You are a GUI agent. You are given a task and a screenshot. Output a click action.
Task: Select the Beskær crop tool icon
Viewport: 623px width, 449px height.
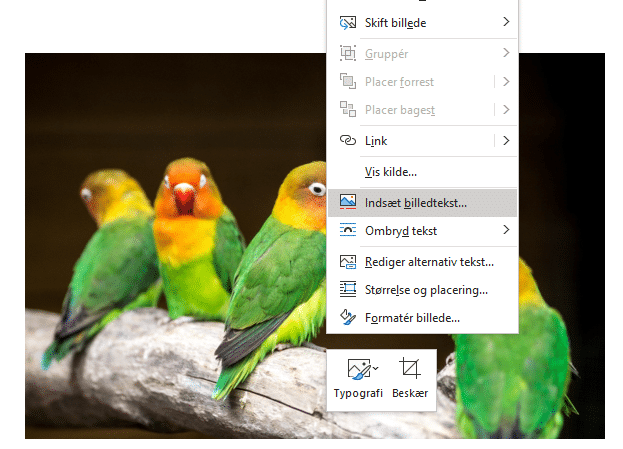410,369
